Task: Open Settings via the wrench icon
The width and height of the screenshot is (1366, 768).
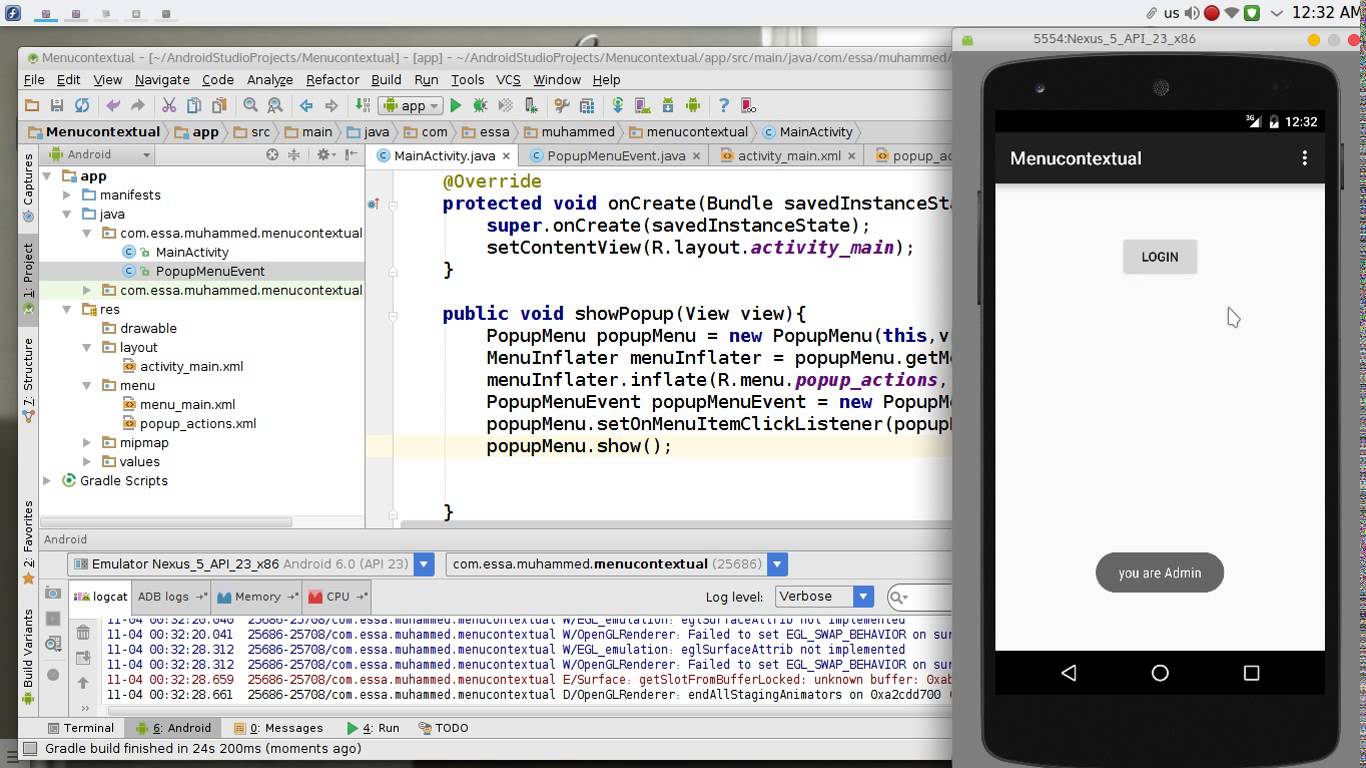Action: [x=562, y=105]
